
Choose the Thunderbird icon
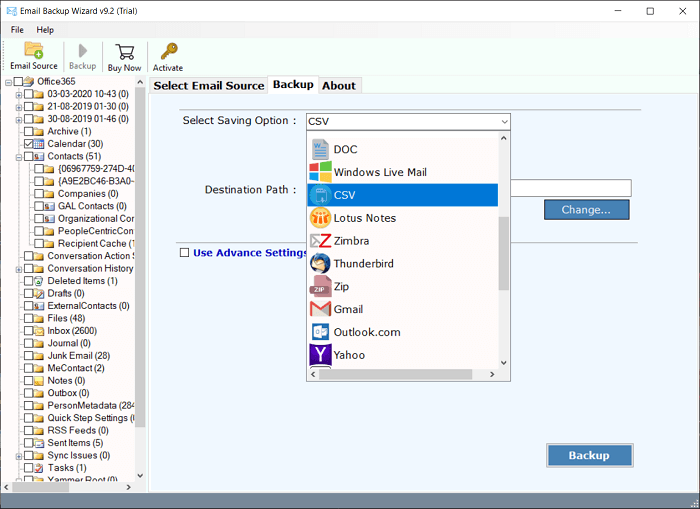coord(320,263)
